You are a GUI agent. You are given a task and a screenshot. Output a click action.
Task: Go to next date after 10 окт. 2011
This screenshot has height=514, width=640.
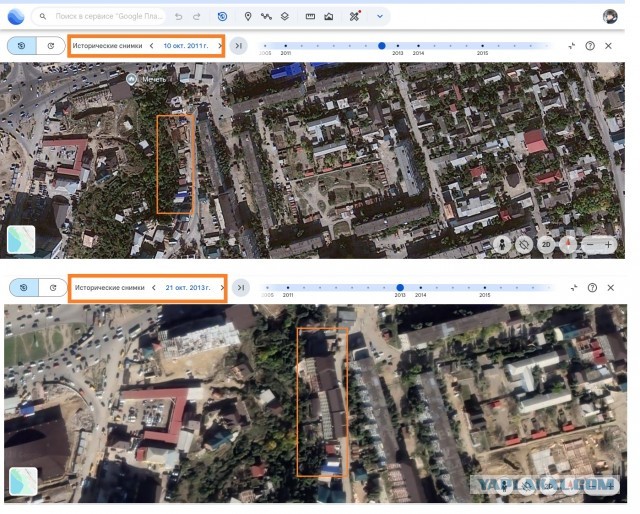click(220, 46)
